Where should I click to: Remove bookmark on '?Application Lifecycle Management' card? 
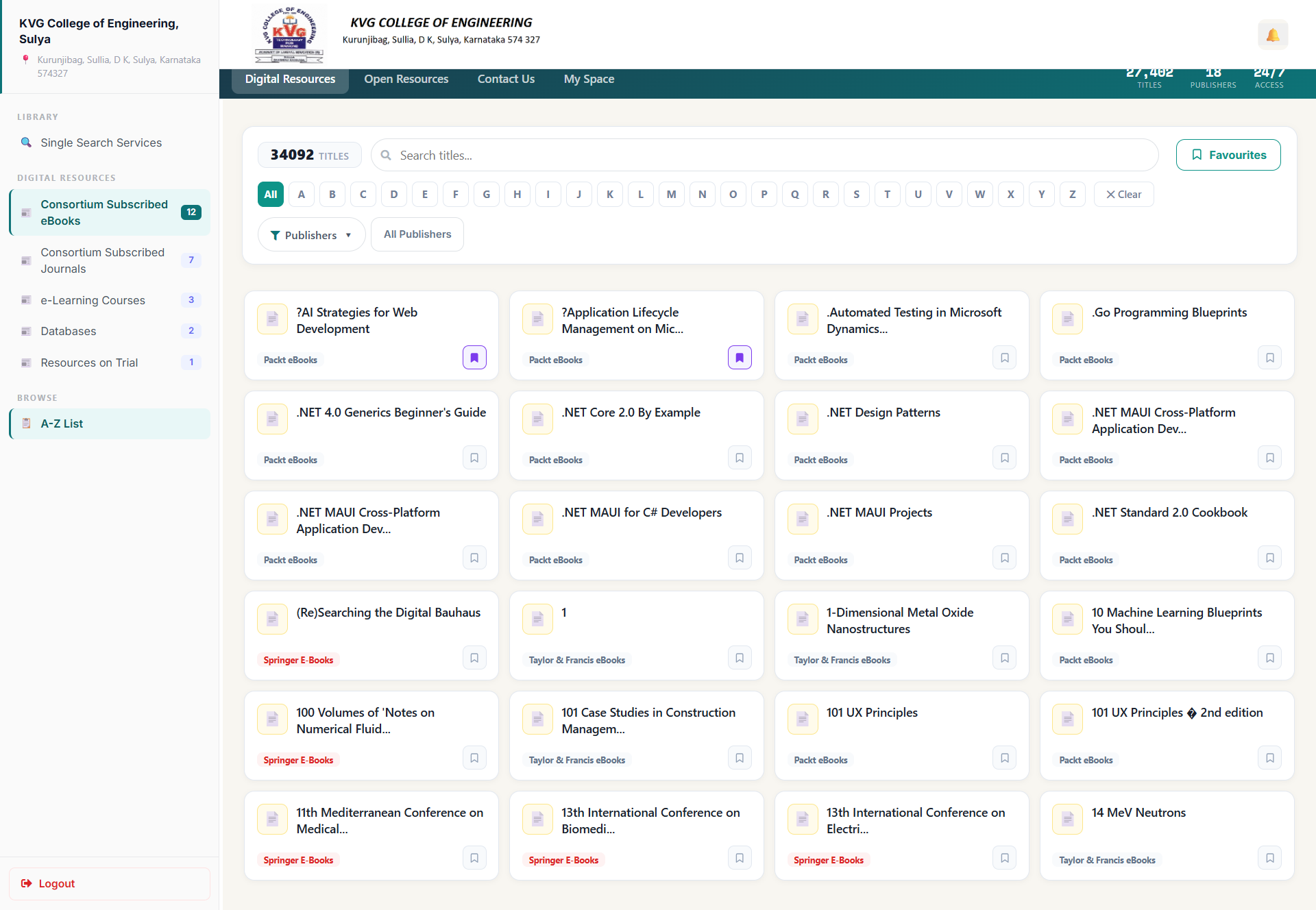[740, 358]
